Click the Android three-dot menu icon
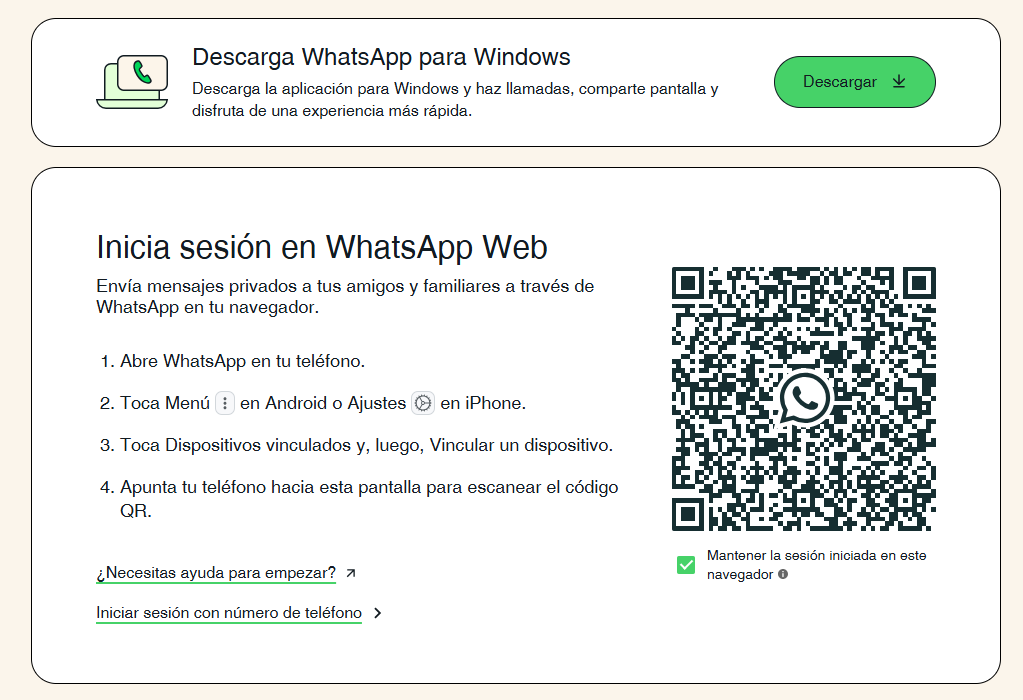The height and width of the screenshot is (700, 1023). point(224,403)
